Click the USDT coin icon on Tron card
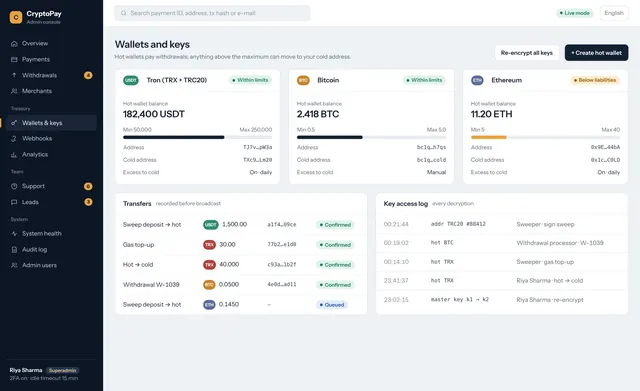640x391 pixels. click(x=131, y=80)
